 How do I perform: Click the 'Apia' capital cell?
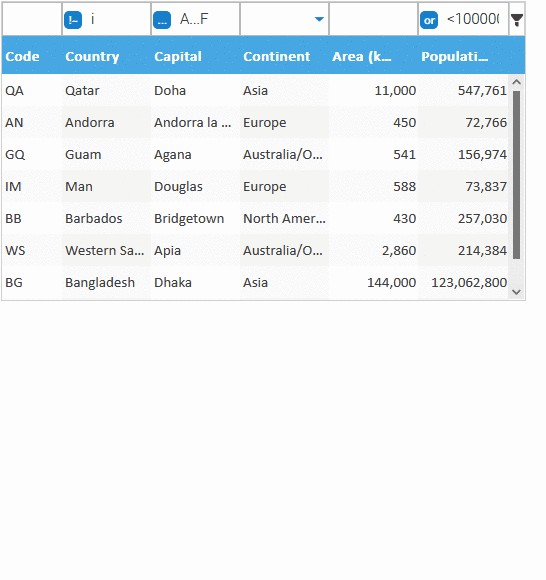[195, 250]
